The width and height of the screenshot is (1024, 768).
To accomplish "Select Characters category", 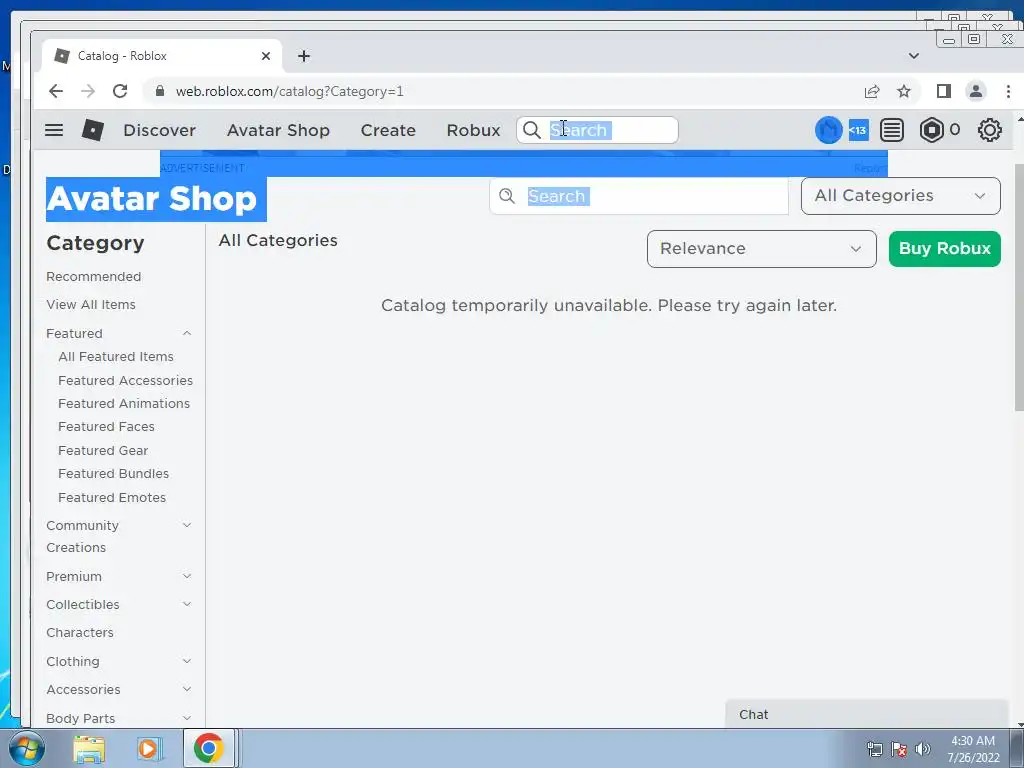I will pos(80,632).
